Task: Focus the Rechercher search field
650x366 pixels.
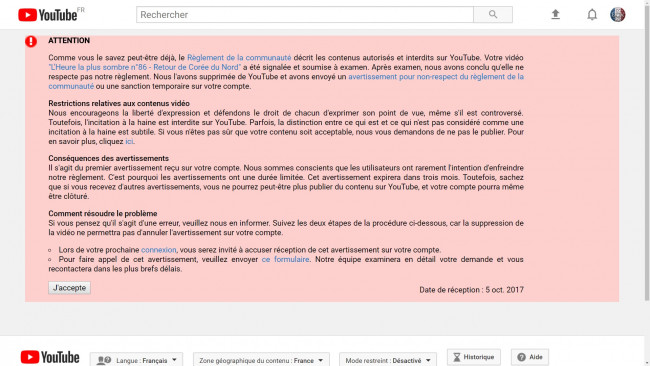Action: pos(305,15)
